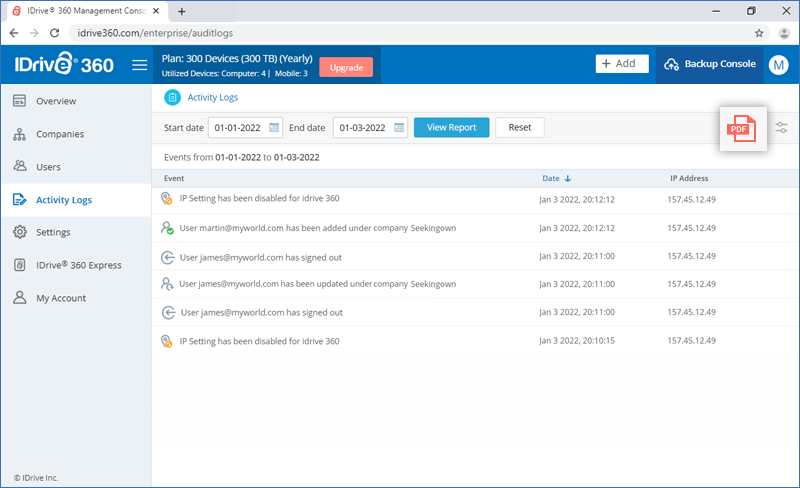The width and height of the screenshot is (800, 488).
Task: Reload the browser page
Action: 54,33
